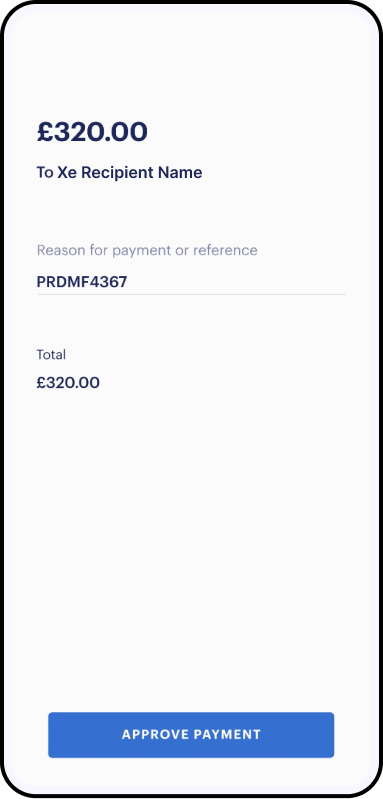The height and width of the screenshot is (799, 383).
Task: Click the pound sign in the heading amount
Action: (45, 132)
